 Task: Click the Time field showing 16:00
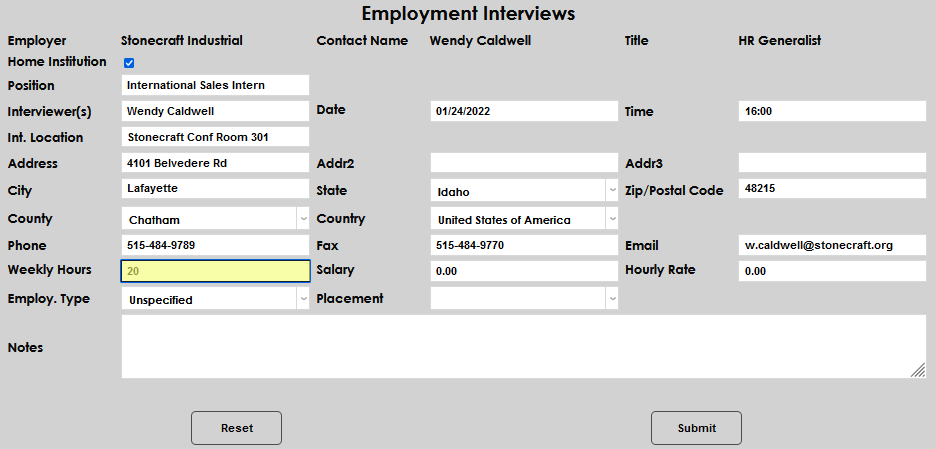(x=832, y=111)
